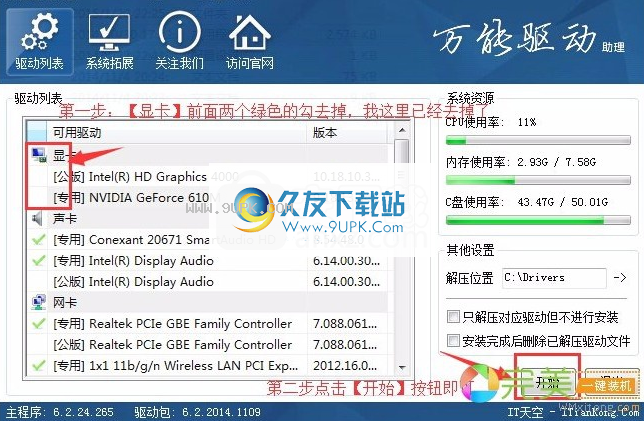Click the CPU使用率 progress bar

[538, 140]
